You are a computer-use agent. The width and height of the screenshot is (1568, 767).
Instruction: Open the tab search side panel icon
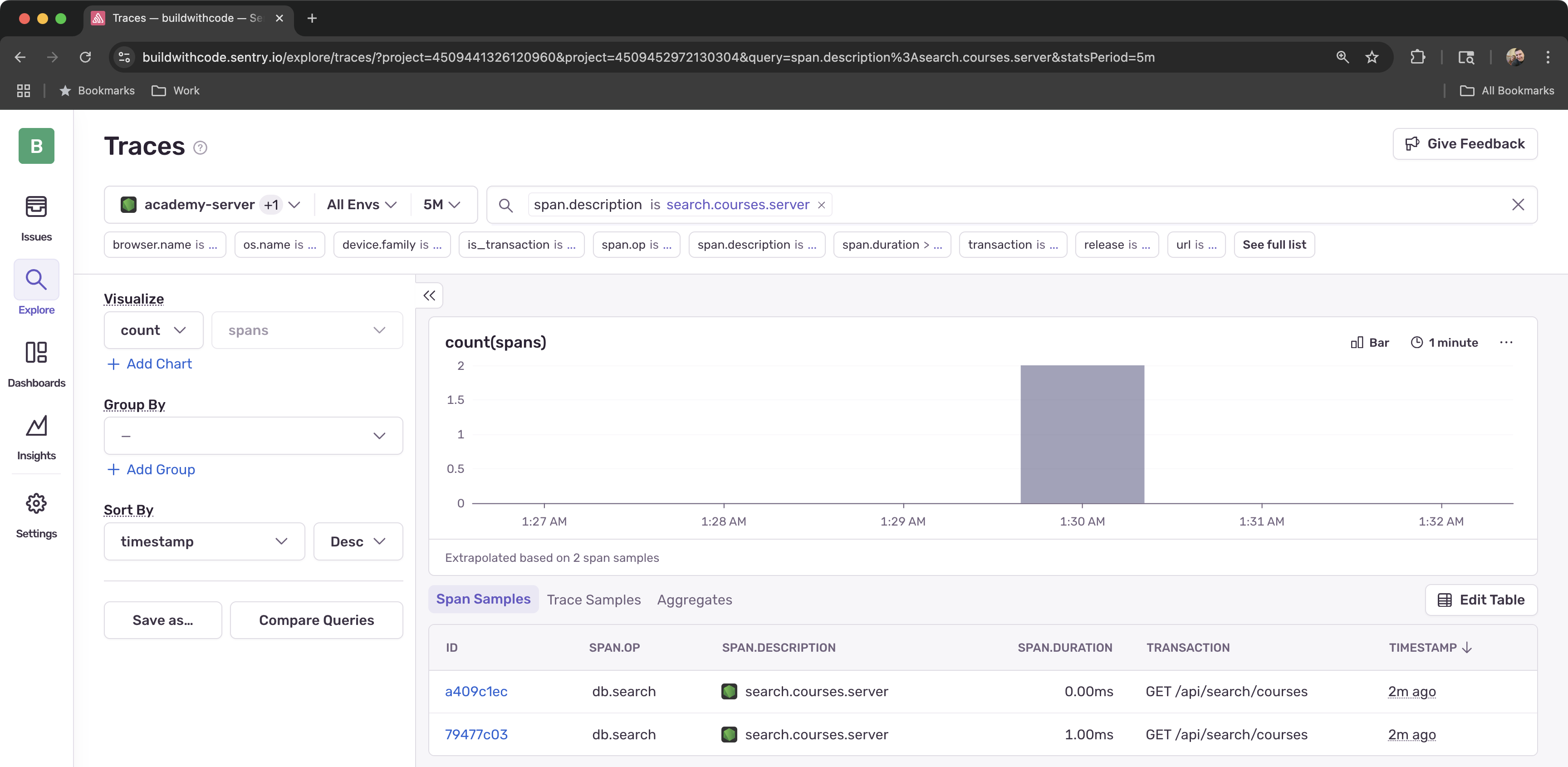click(x=1466, y=57)
